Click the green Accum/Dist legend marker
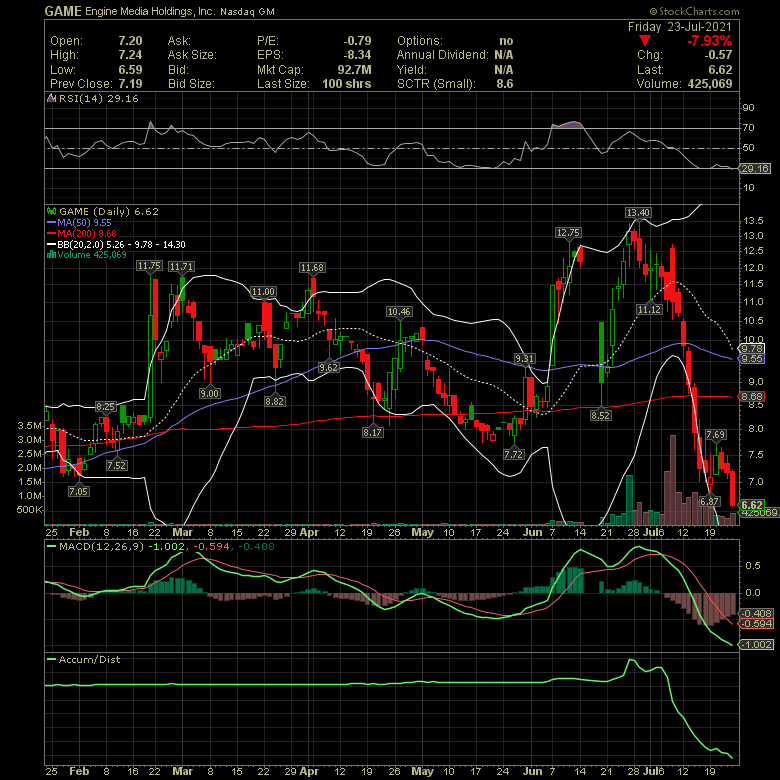This screenshot has height=780, width=780. [x=52, y=660]
